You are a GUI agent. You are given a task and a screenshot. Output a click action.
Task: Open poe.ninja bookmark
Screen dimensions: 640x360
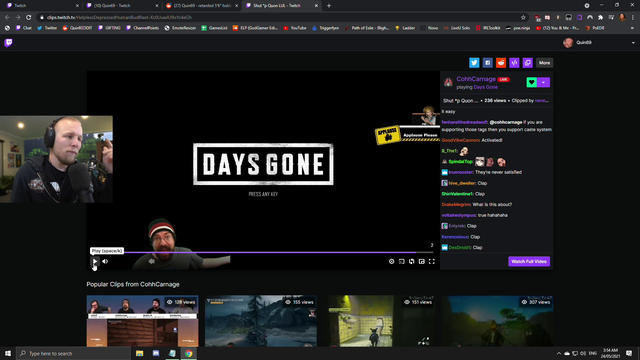pos(518,28)
